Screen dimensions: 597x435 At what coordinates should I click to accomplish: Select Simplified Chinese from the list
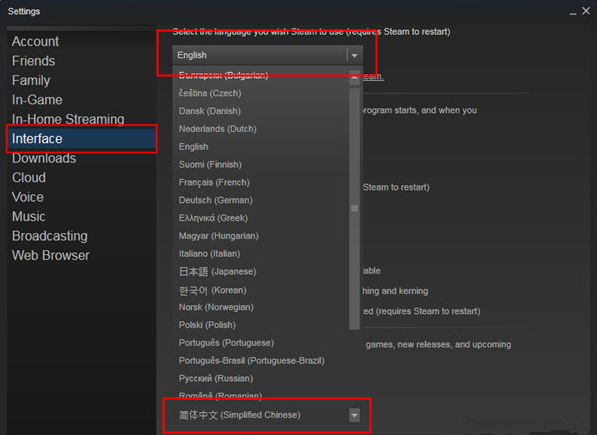(x=239, y=415)
